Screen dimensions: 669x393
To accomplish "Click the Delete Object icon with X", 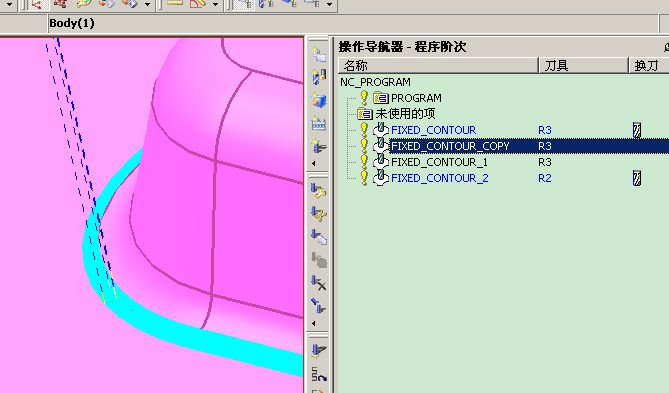I will point(318,282).
